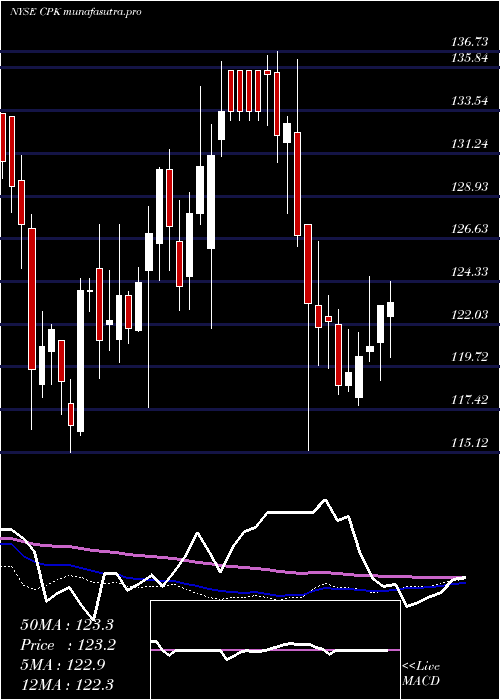The width and height of the screenshot is (500, 700).
Task: Click the 128.93 price level label
Action: click(x=470, y=187)
